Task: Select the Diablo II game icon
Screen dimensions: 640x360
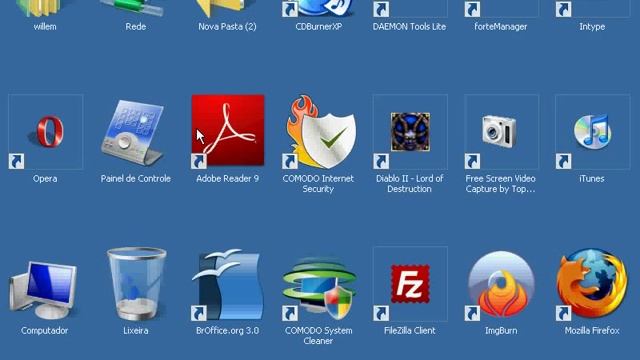Action: [410, 131]
